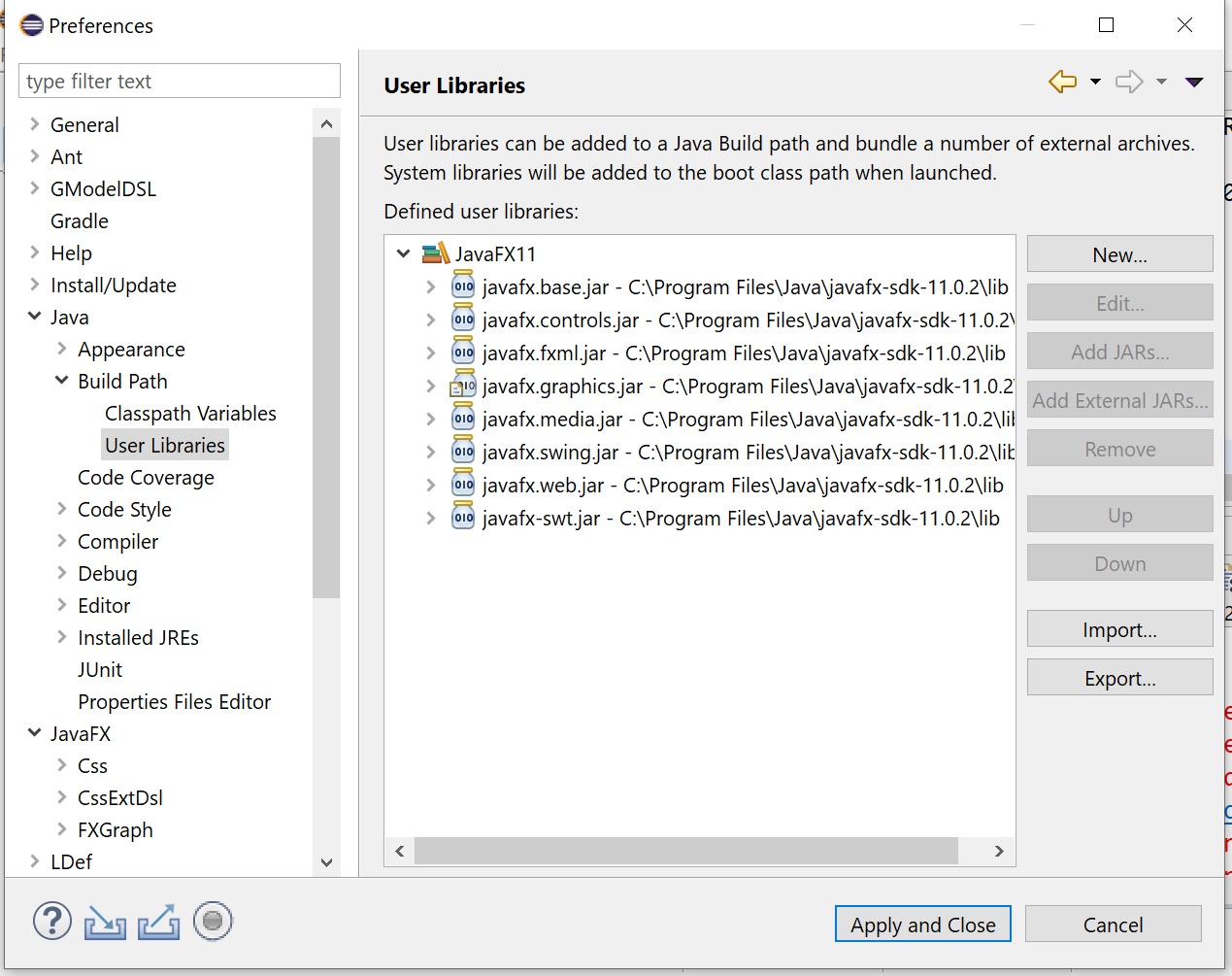Click the Help question mark icon

pyautogui.click(x=52, y=922)
